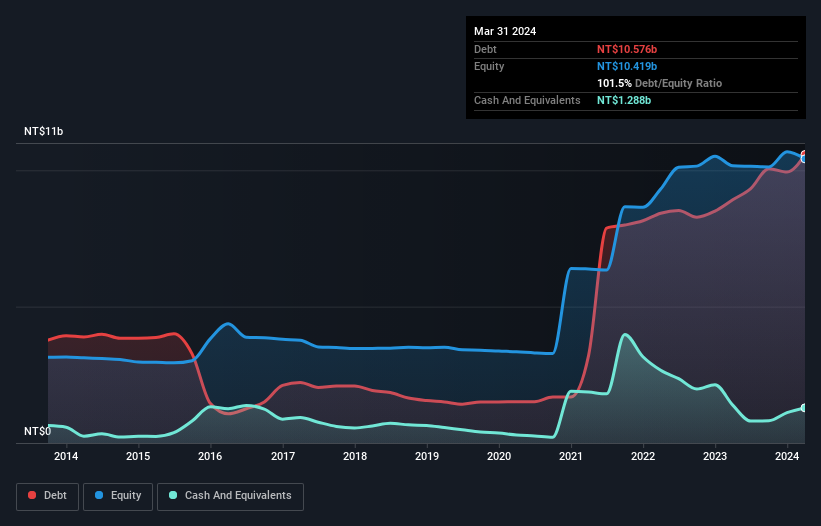Click the 2022 x-axis label
This screenshot has width=821, height=526.
point(643,456)
